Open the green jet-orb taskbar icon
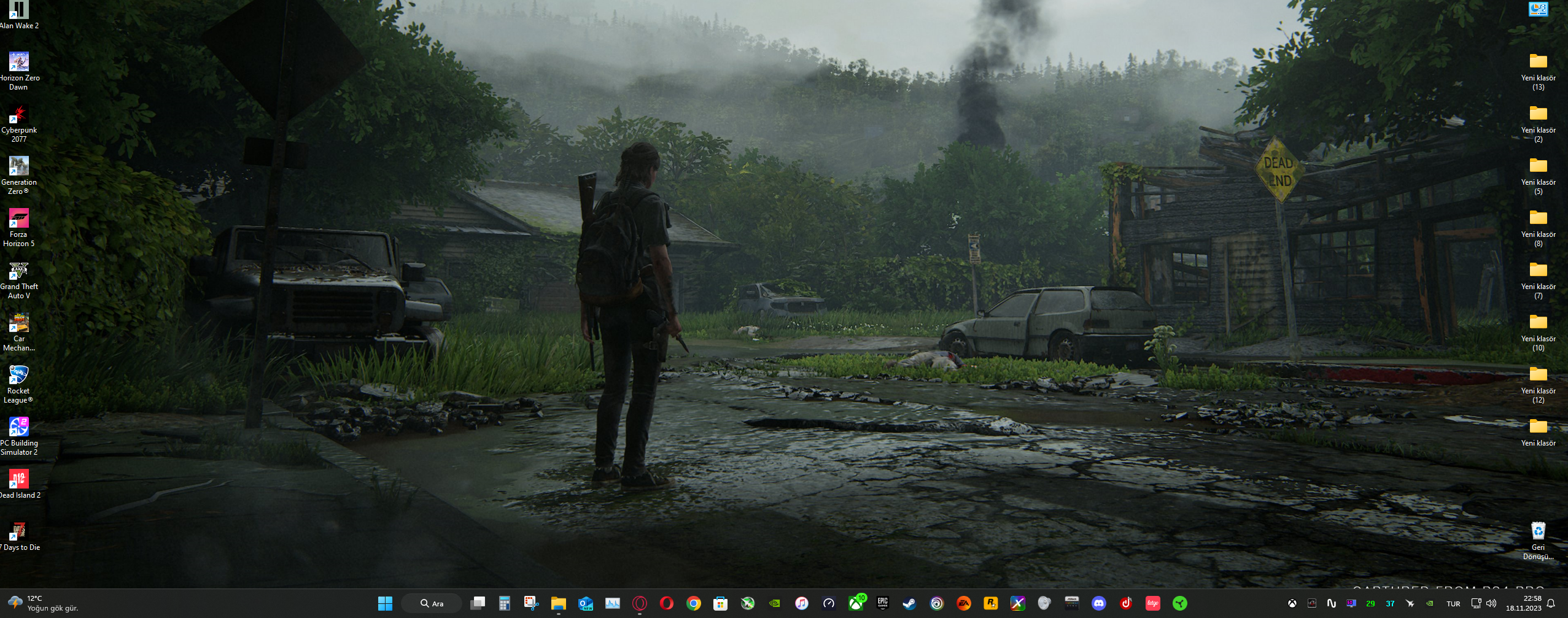 click(748, 603)
